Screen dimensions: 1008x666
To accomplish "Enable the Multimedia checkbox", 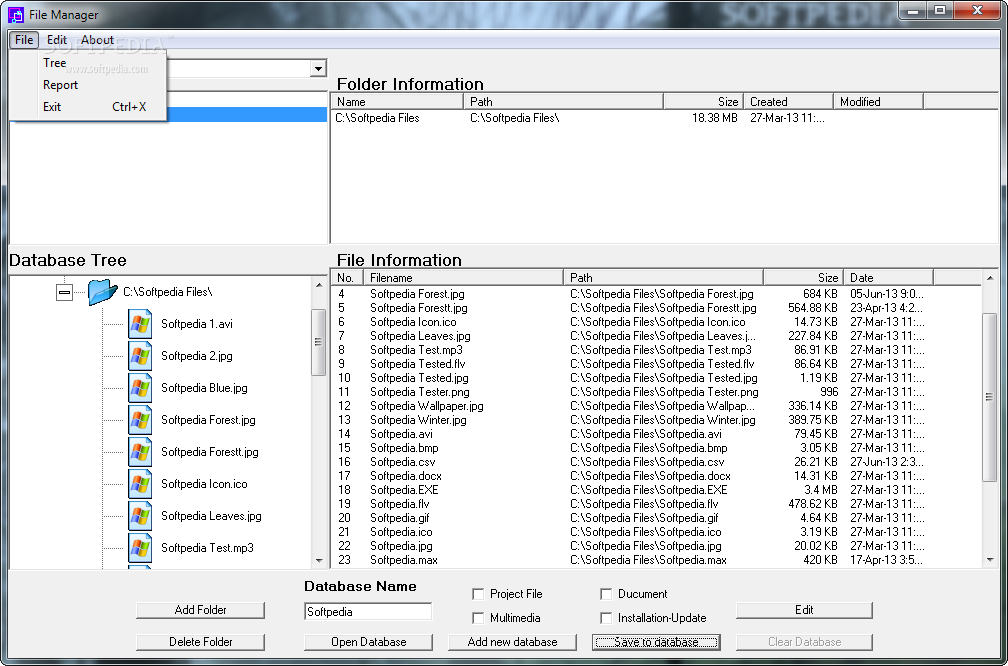I will (478, 618).
